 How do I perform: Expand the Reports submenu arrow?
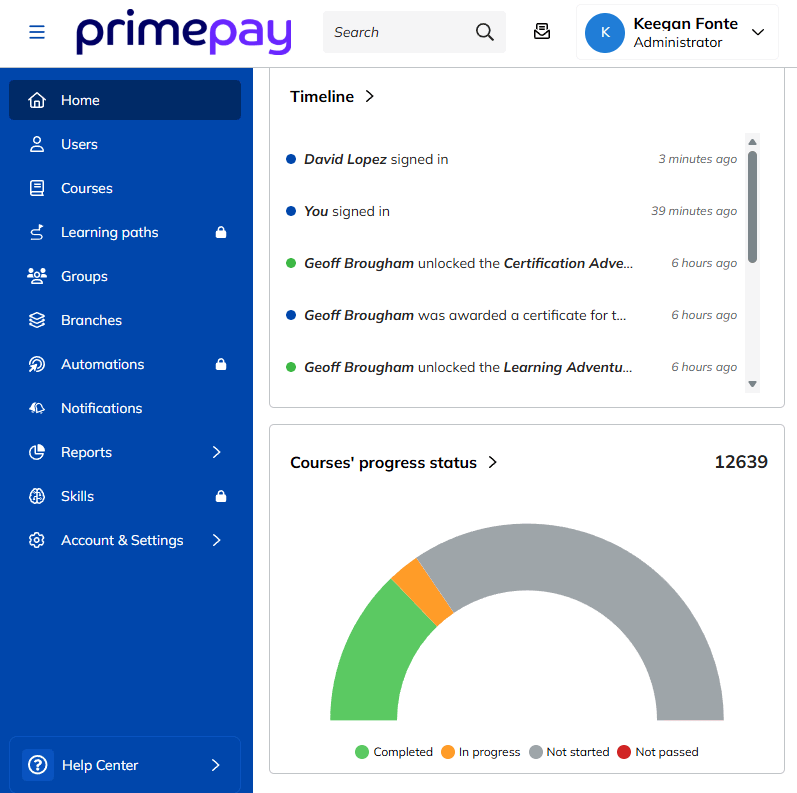click(216, 453)
